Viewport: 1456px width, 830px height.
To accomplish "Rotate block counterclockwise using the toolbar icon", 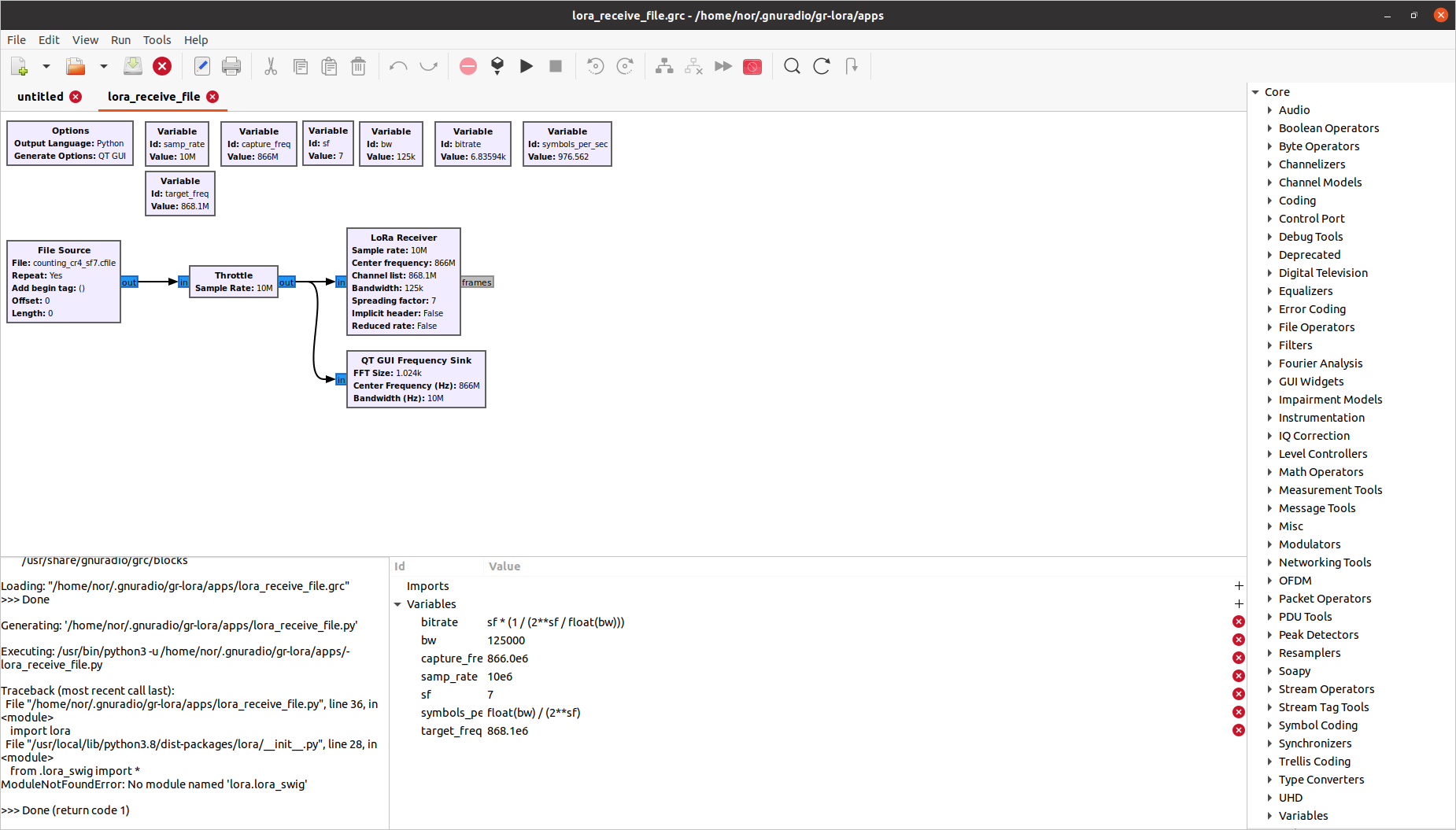I will point(596,66).
